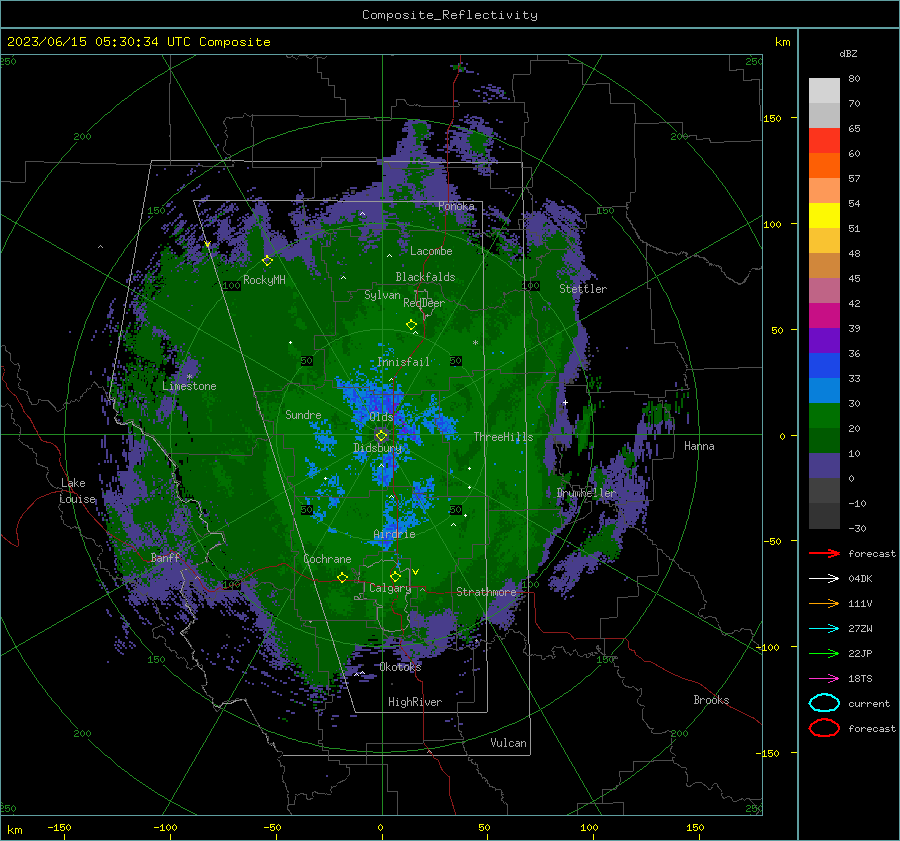Click the red forecast arrow in legend
Image resolution: width=900 pixels, height=841 pixels.
click(x=824, y=553)
